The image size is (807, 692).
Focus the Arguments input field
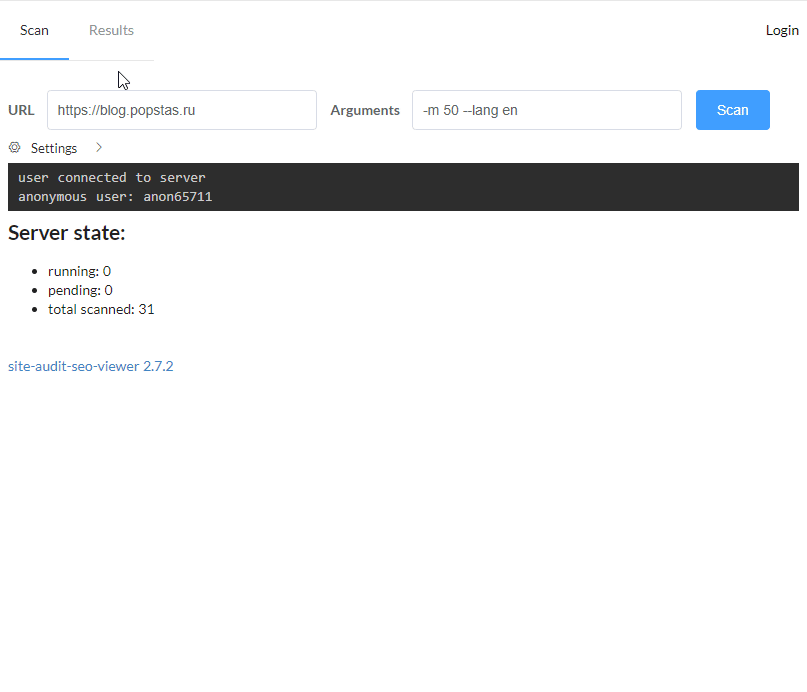coord(546,110)
